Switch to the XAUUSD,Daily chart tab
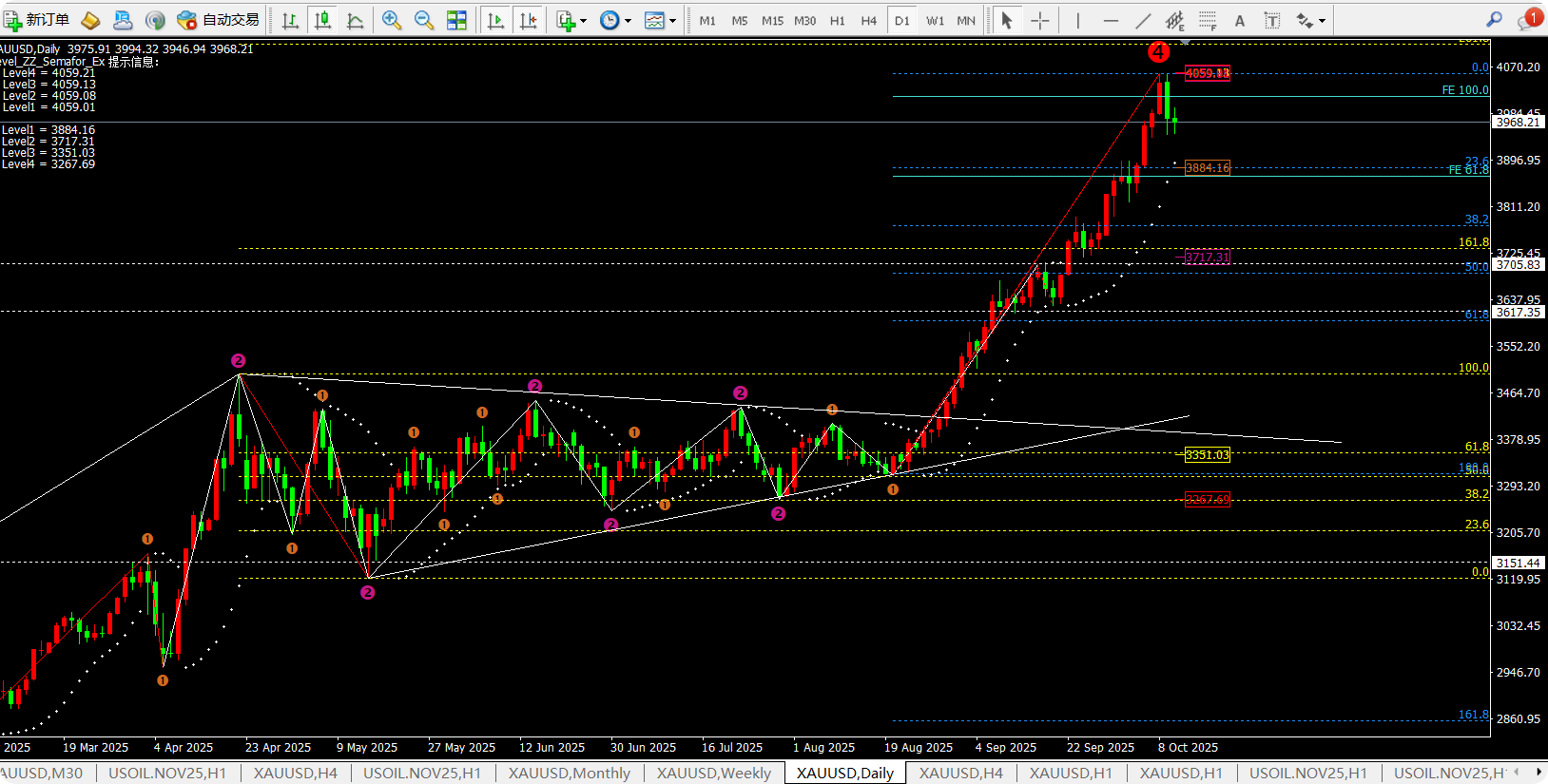This screenshot has height=784, width=1548. click(844, 773)
